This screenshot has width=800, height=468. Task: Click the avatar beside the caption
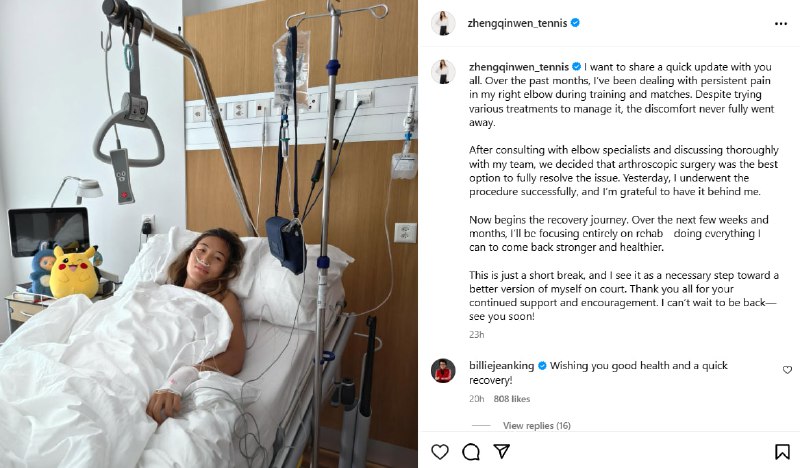coord(443,71)
